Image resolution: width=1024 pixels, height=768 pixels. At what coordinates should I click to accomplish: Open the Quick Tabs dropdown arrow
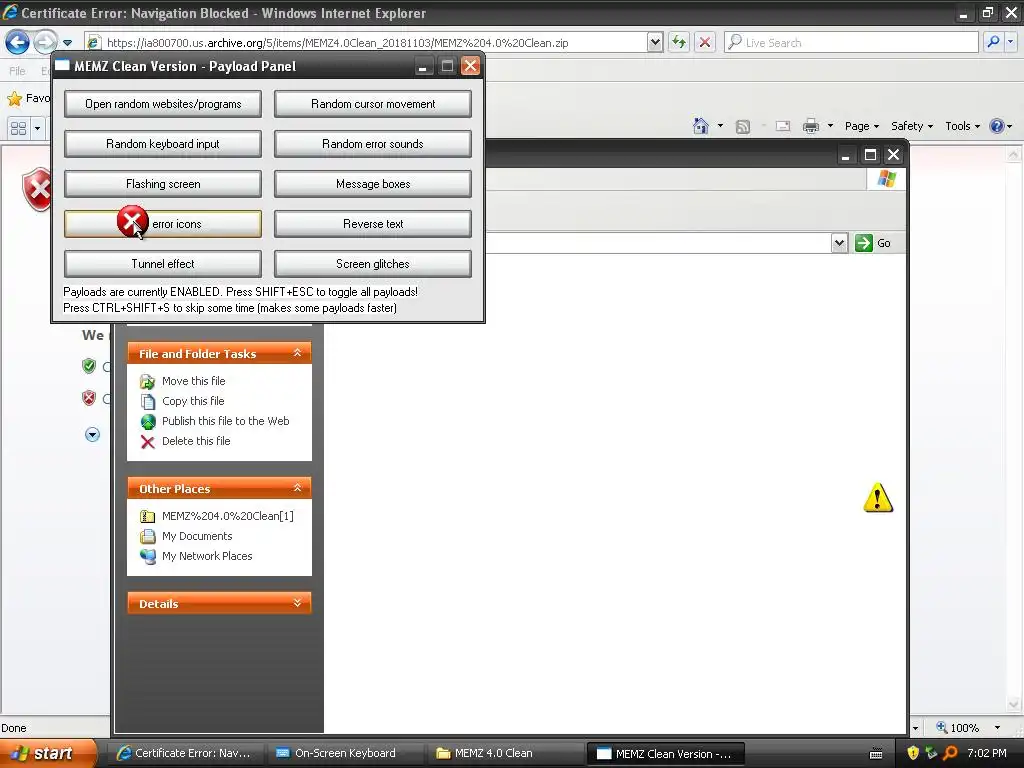(x=37, y=128)
